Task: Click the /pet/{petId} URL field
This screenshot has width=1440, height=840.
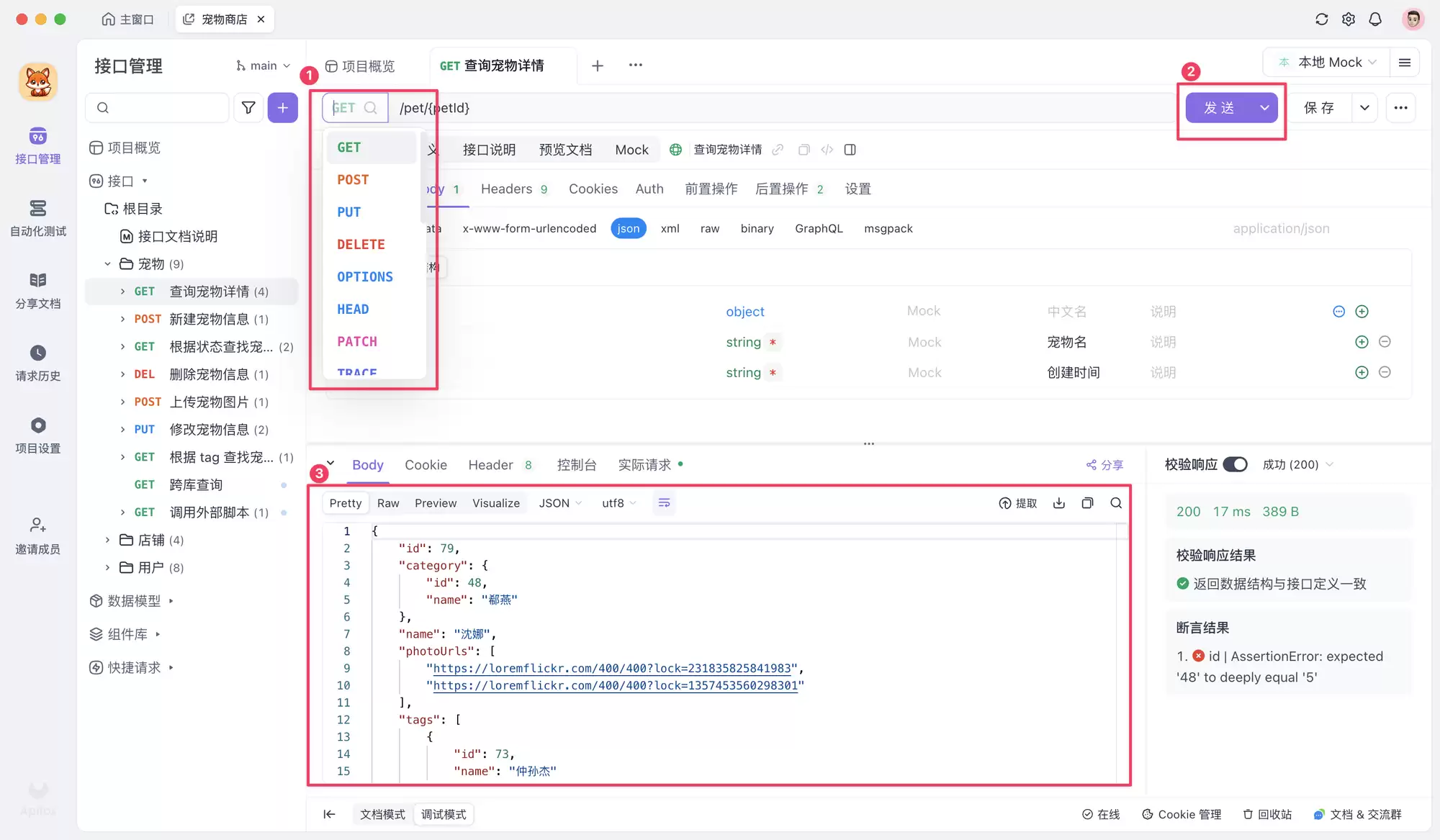Action: [781, 108]
